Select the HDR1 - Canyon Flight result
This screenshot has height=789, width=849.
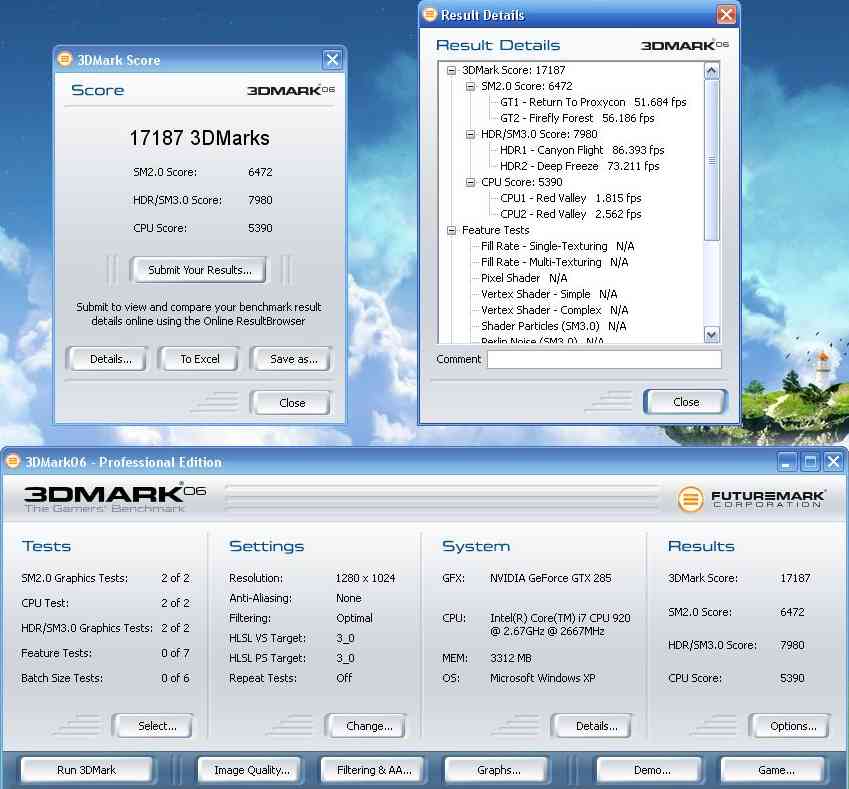(552, 151)
